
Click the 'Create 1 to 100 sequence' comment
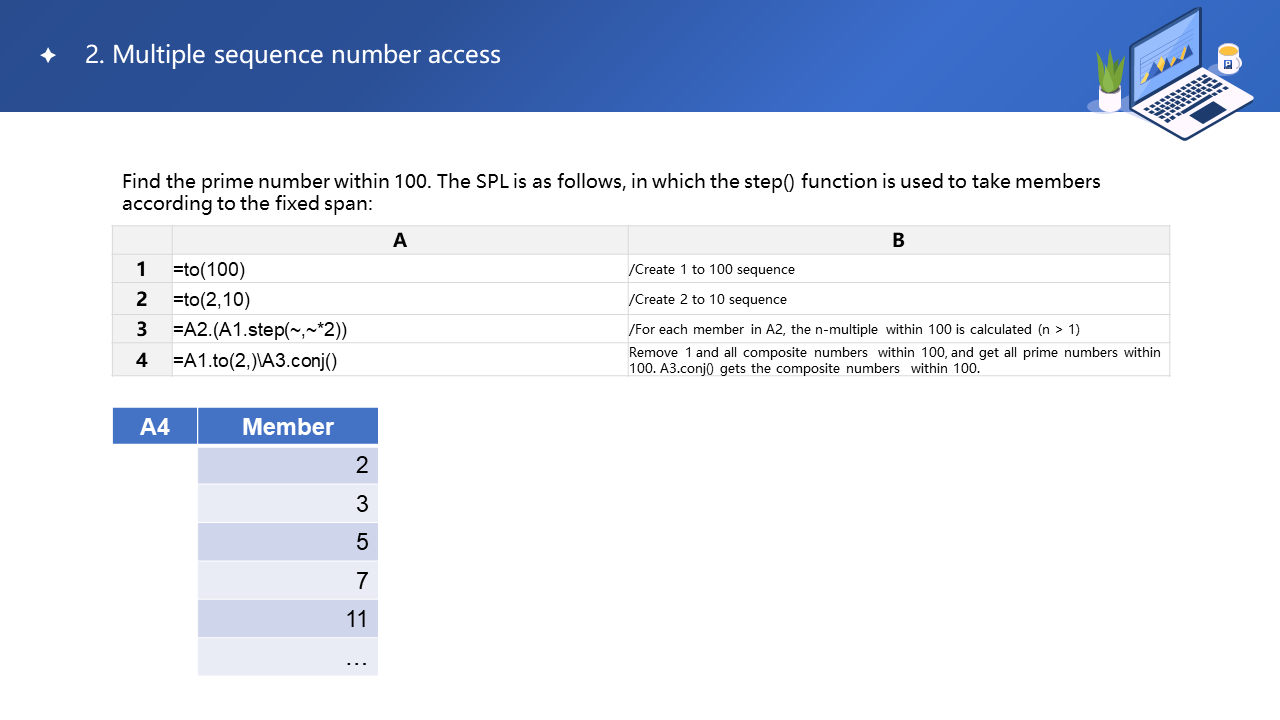pos(711,270)
